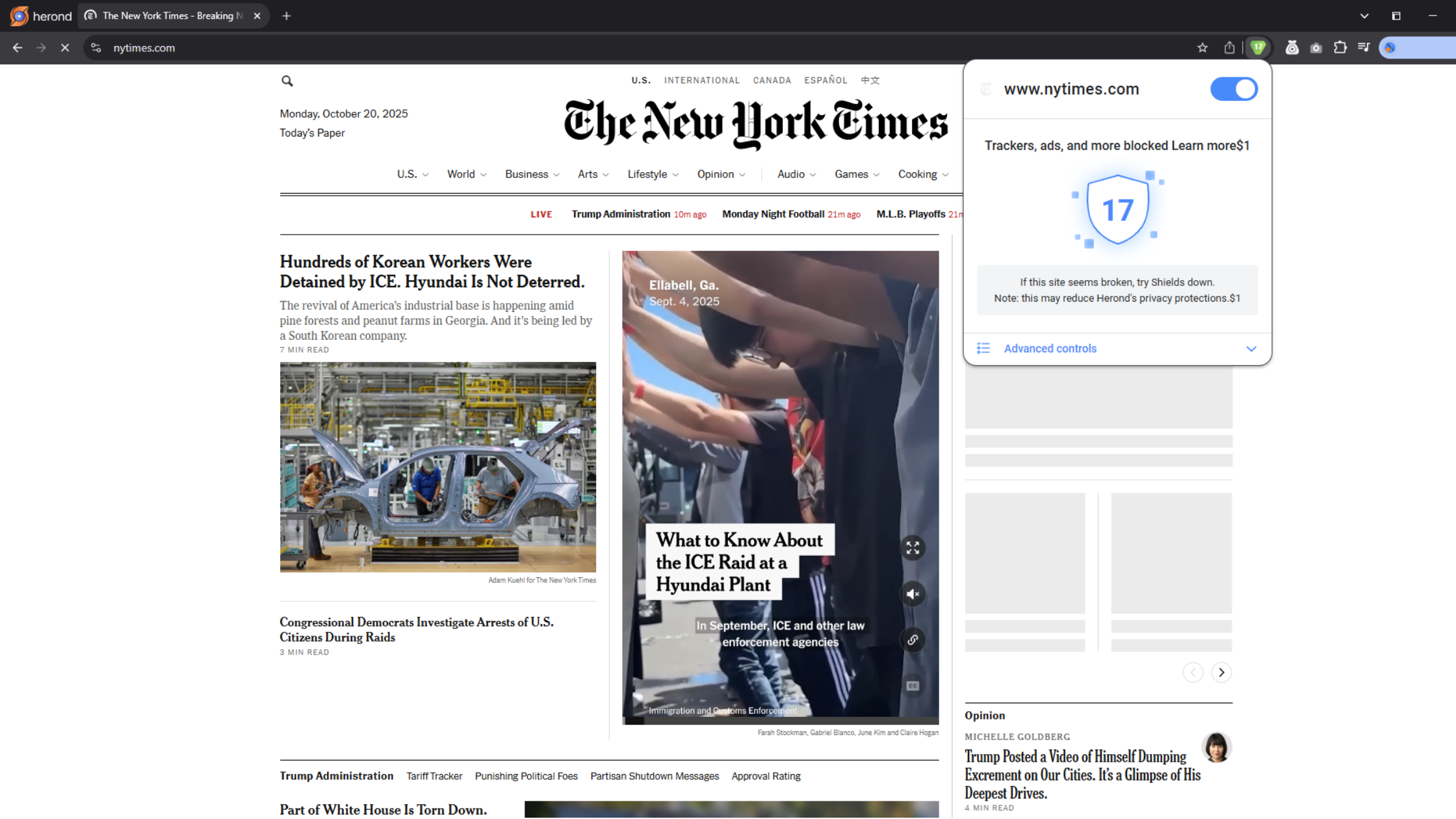Image resolution: width=1456 pixels, height=819 pixels.
Task: Select the ESPAÑOL edition tab
Action: pyautogui.click(x=825, y=81)
